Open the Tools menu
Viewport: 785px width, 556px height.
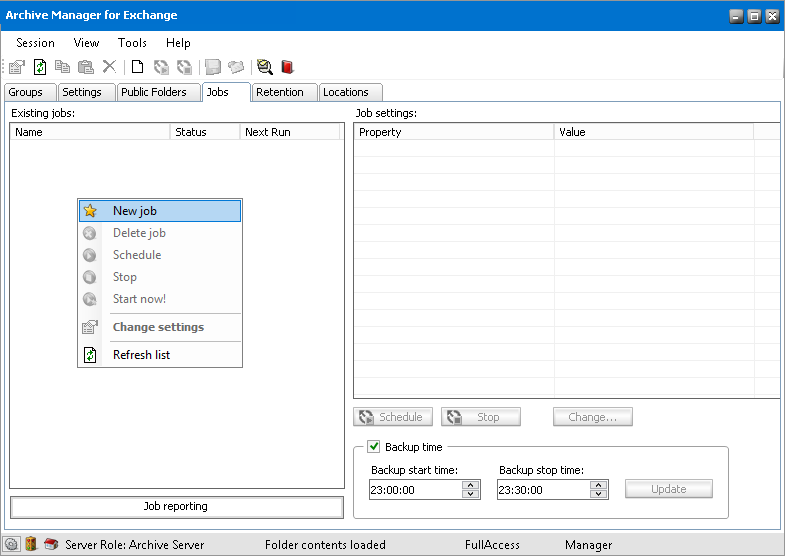coord(132,43)
